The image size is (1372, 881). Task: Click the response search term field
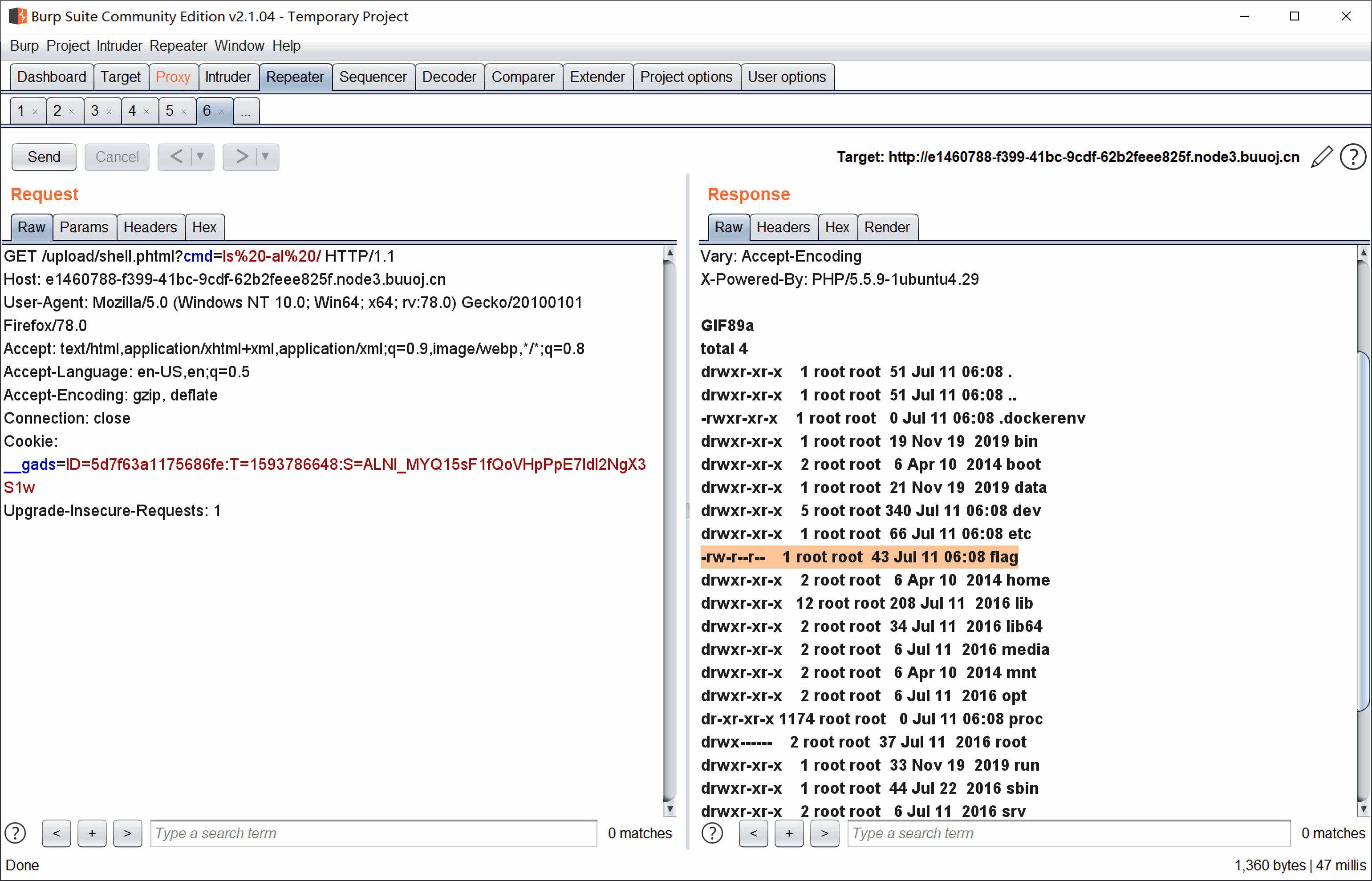click(x=1069, y=833)
